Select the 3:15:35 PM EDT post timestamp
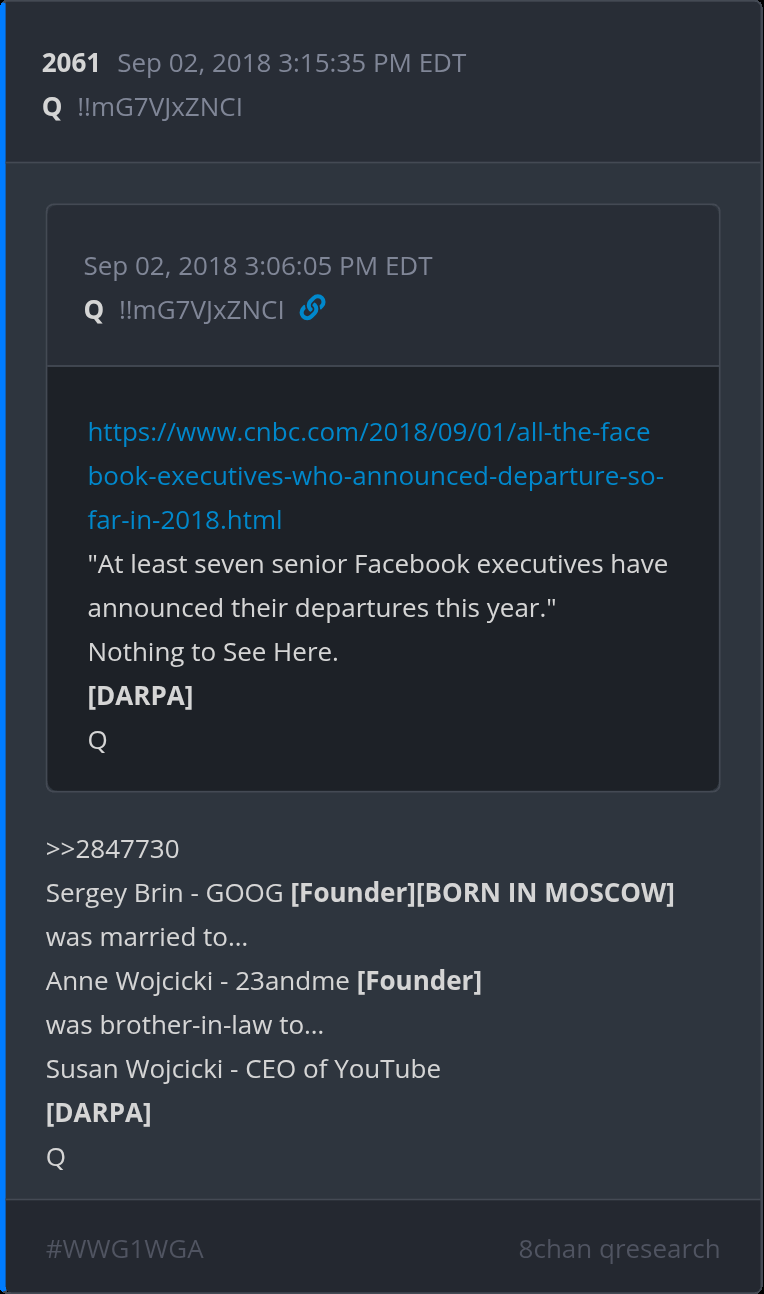 click(x=291, y=64)
